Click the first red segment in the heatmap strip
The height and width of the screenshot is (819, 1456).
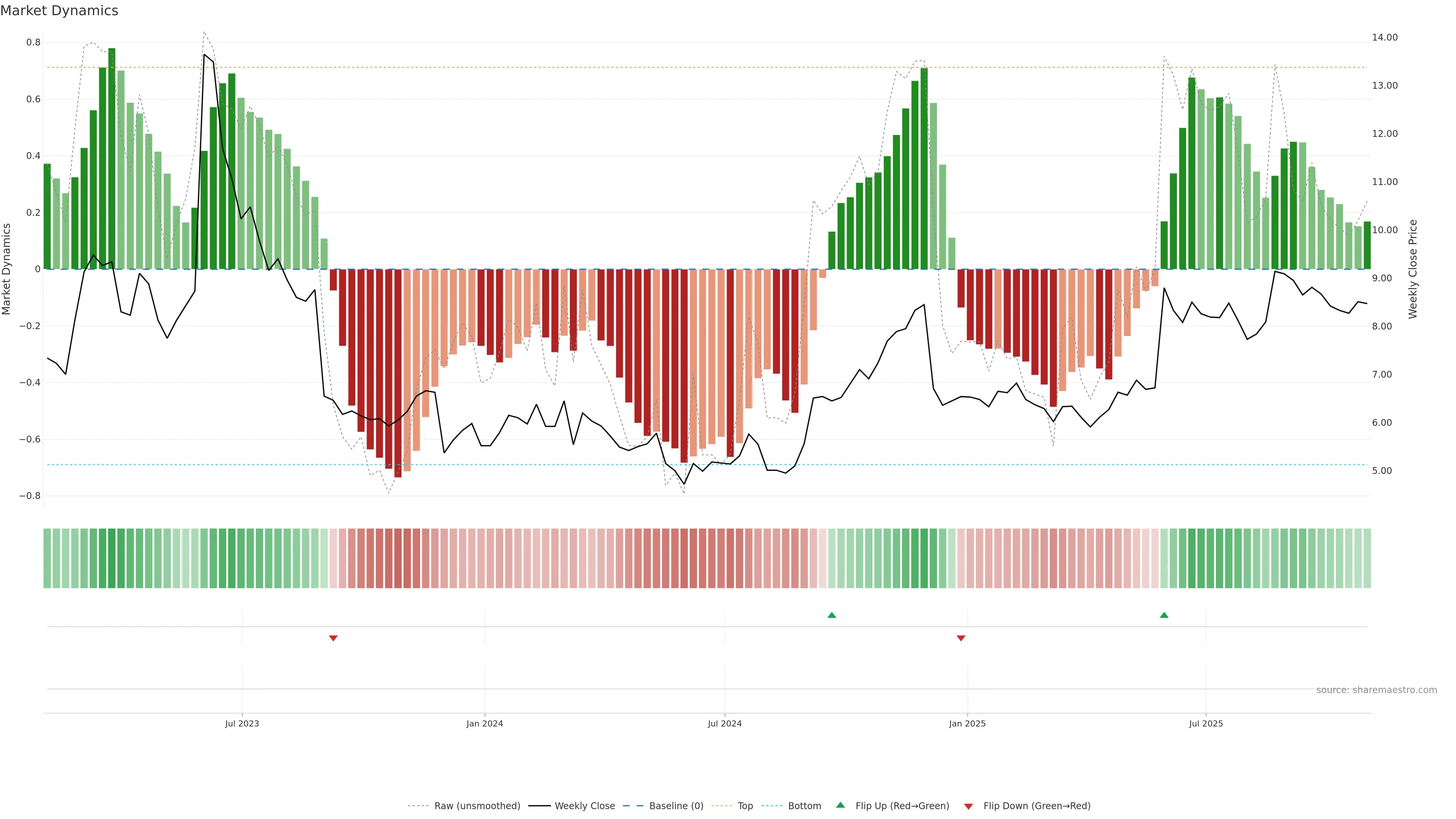click(333, 558)
